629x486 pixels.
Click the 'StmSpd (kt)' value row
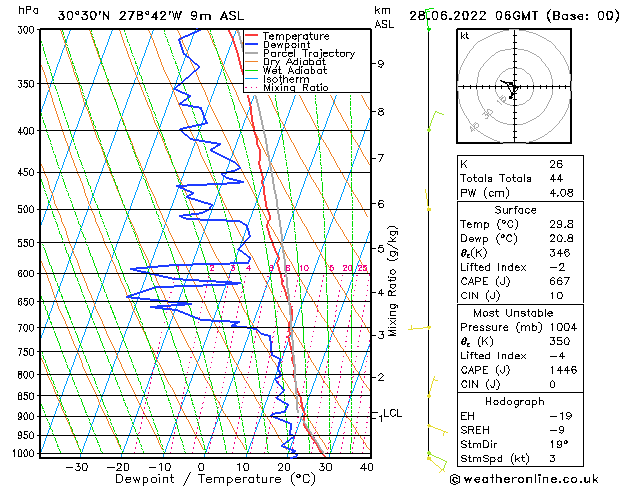520,458
